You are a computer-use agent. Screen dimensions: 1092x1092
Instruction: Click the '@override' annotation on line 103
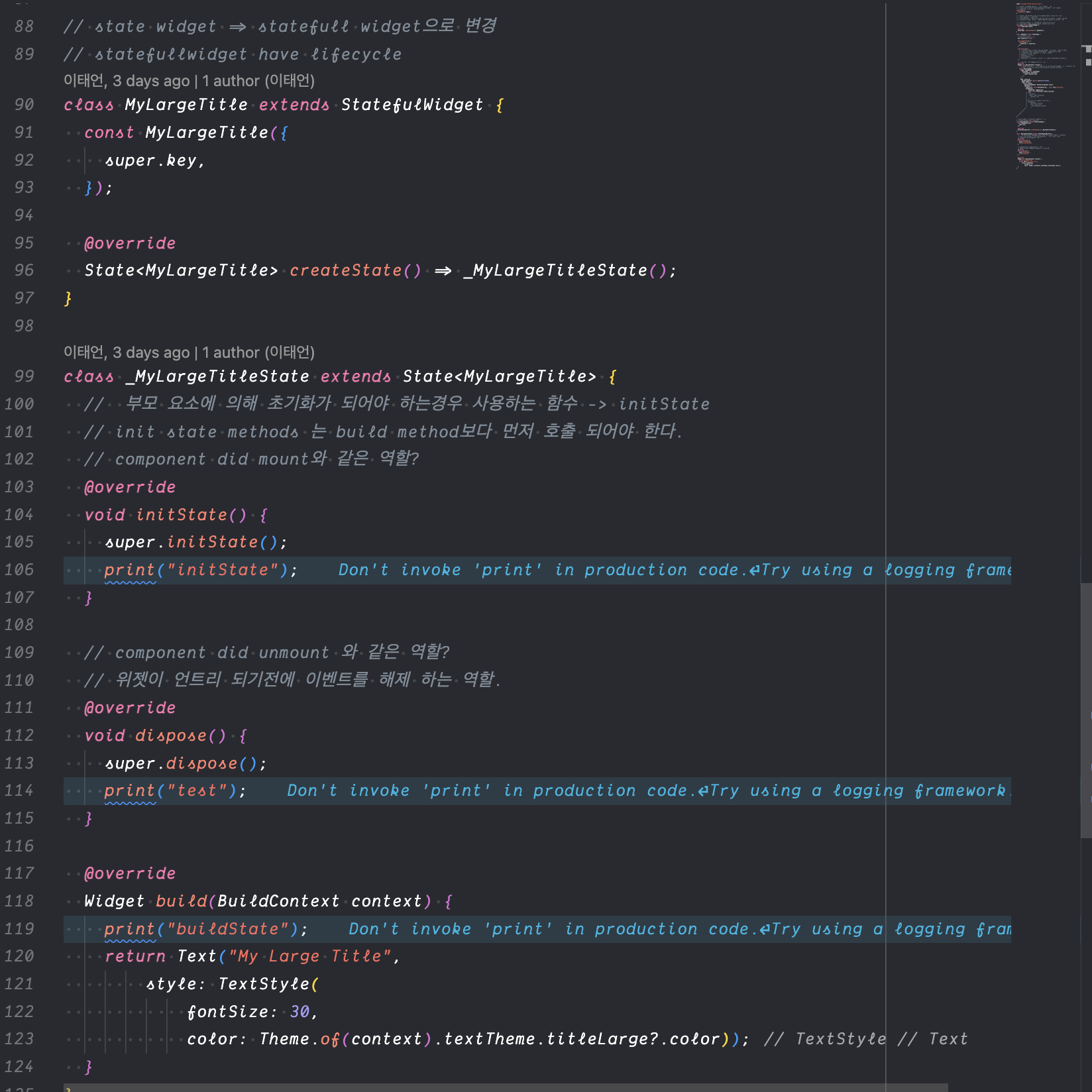click(x=130, y=487)
